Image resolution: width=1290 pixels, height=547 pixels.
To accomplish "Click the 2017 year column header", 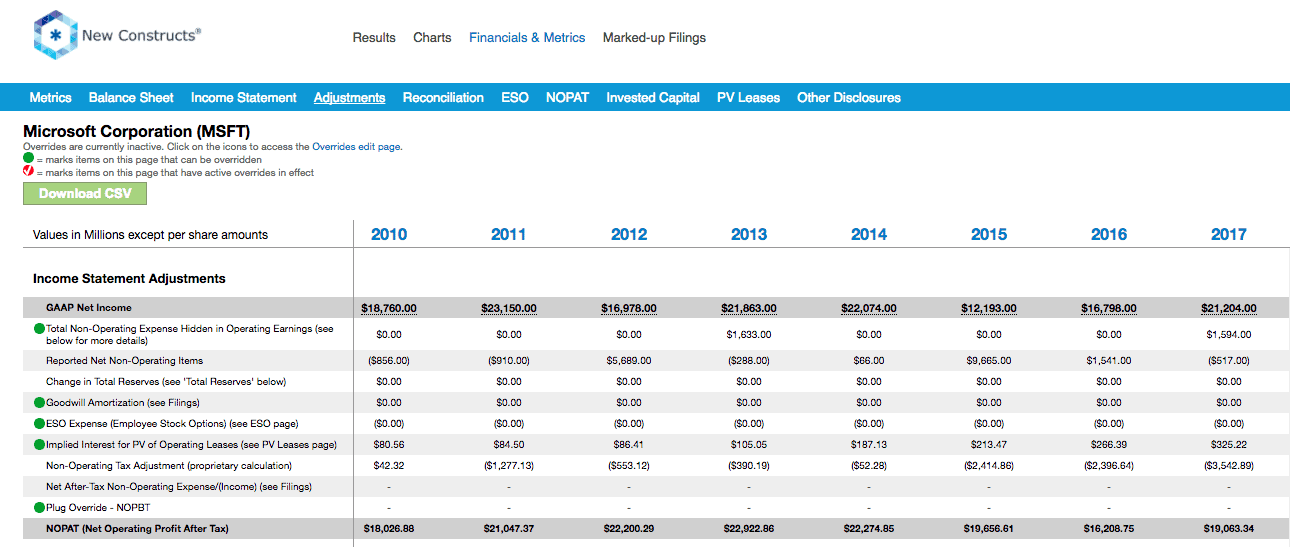I will (1229, 234).
